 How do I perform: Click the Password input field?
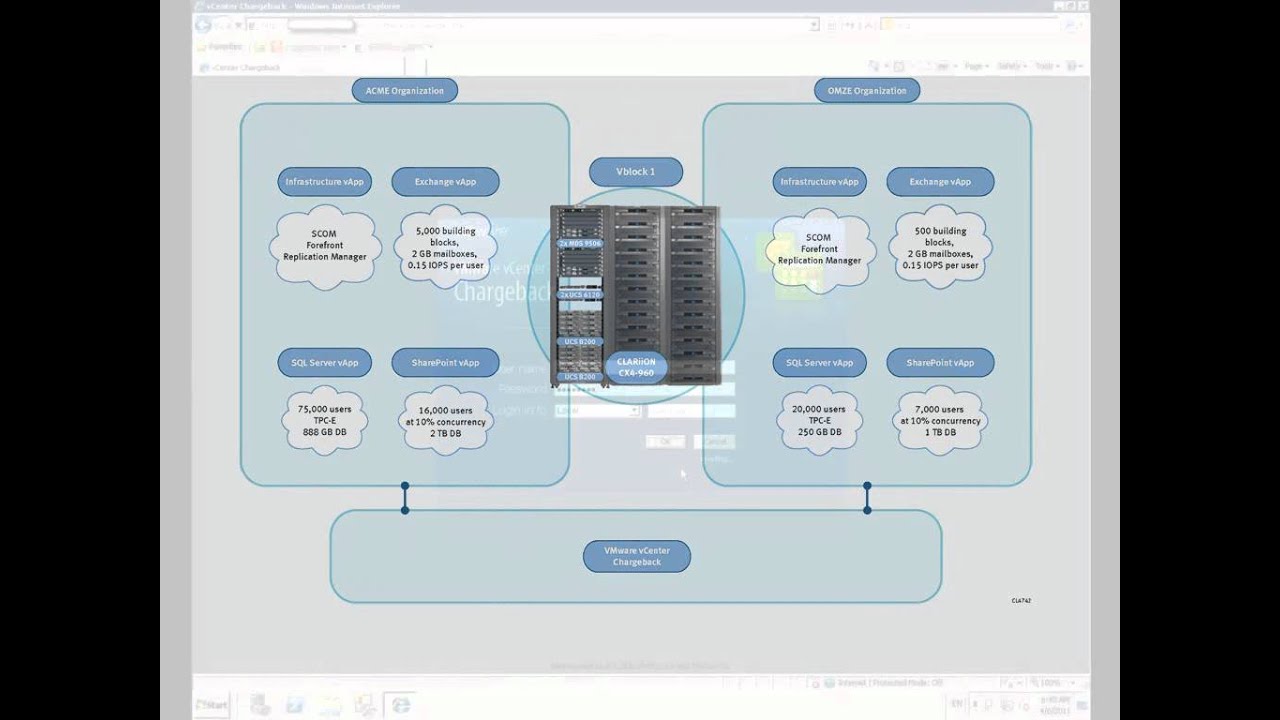click(645, 389)
